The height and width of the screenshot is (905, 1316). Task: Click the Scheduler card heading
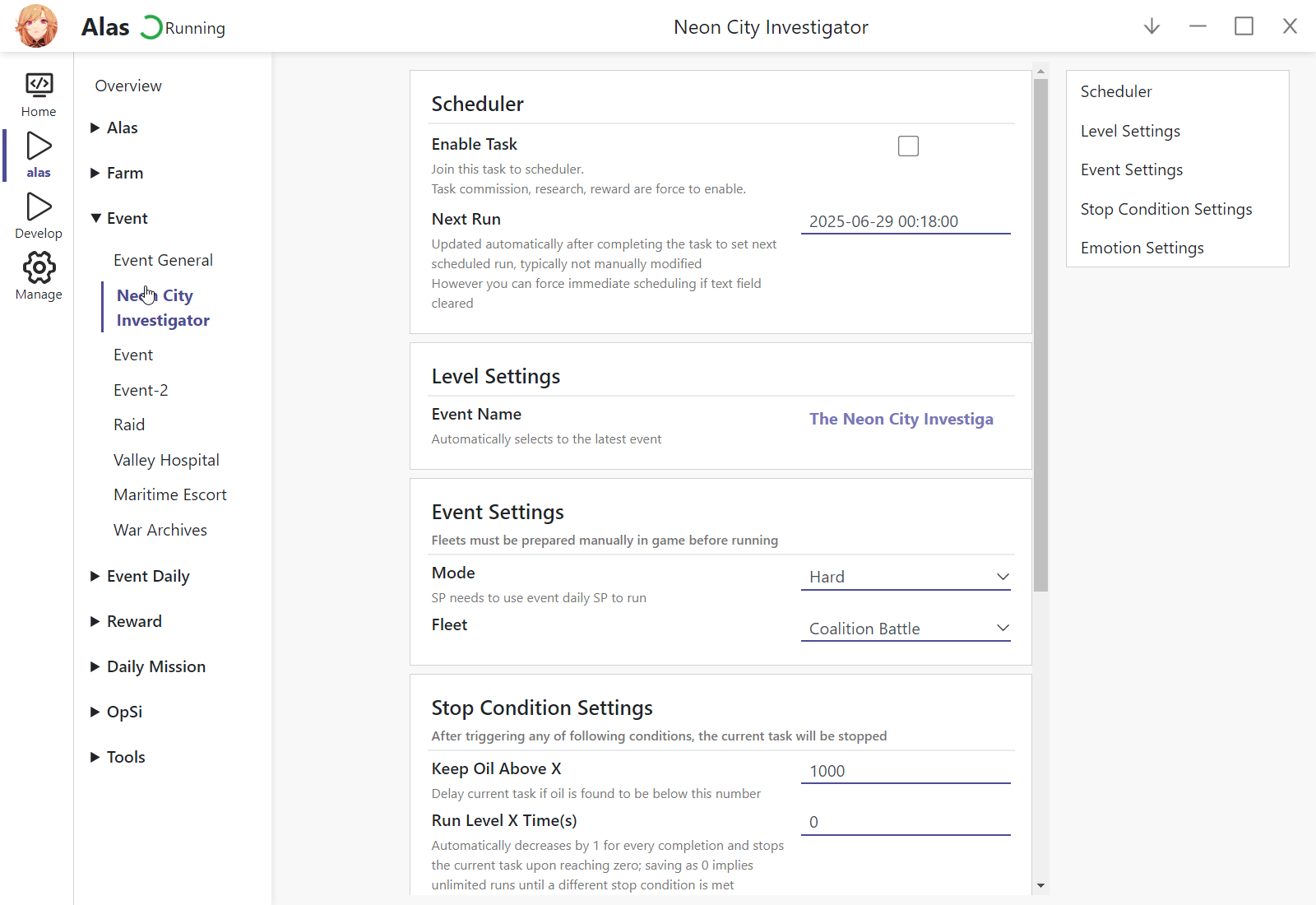point(477,104)
